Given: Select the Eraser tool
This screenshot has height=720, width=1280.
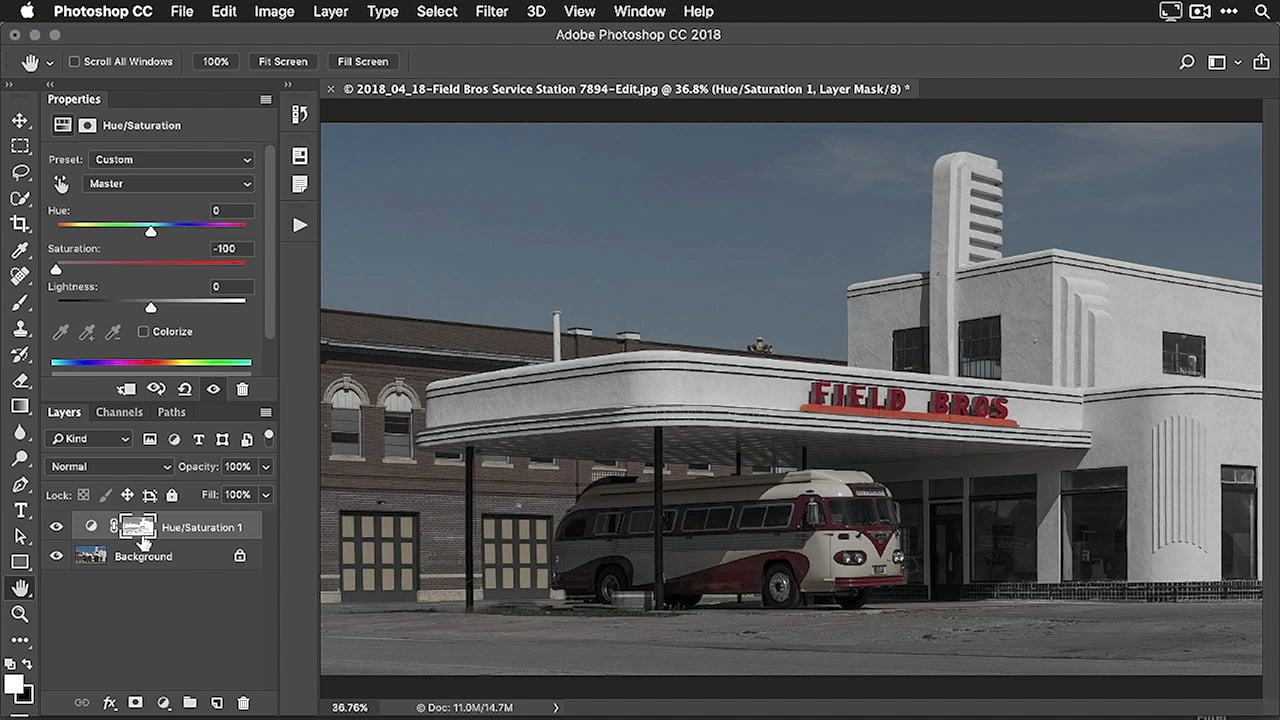Looking at the screenshot, I should click(x=20, y=380).
